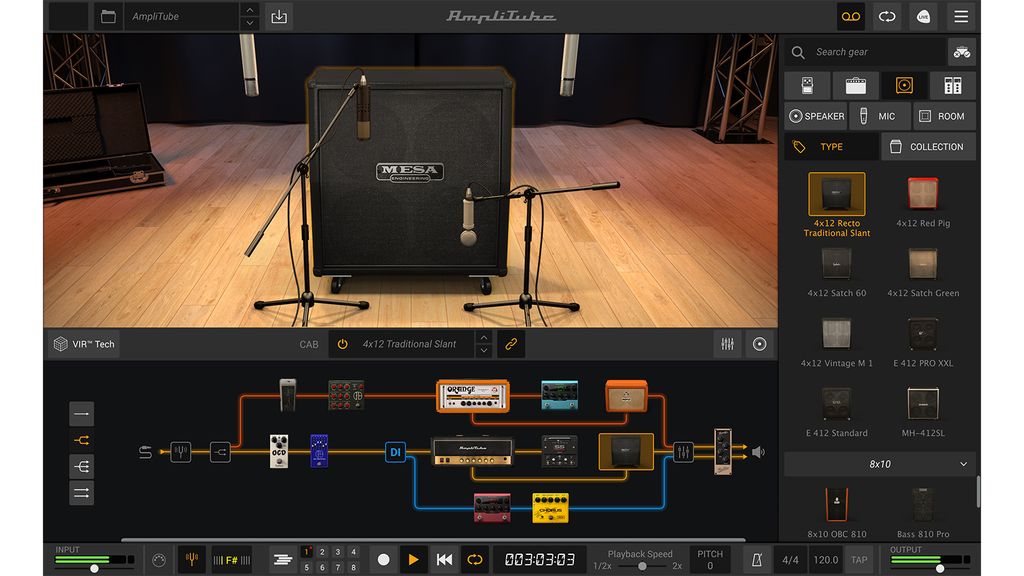Open the MIC settings button

880,116
